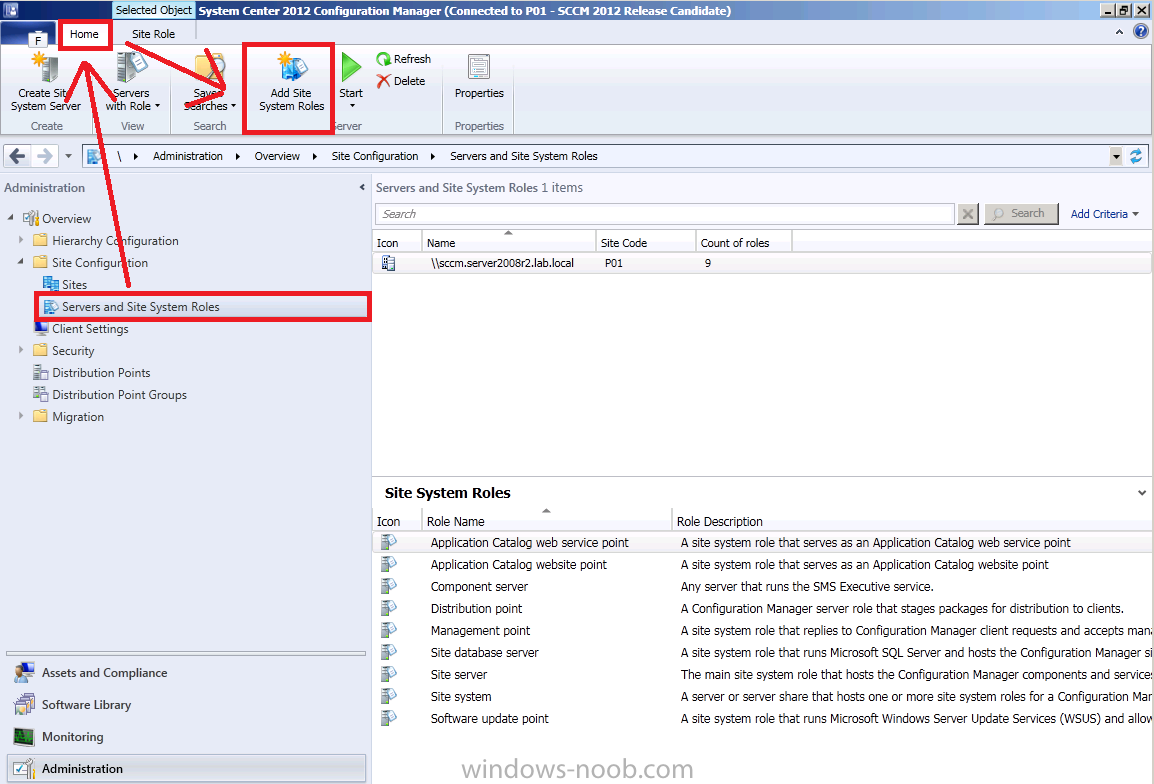Sort by Count of roles column

click(743, 242)
